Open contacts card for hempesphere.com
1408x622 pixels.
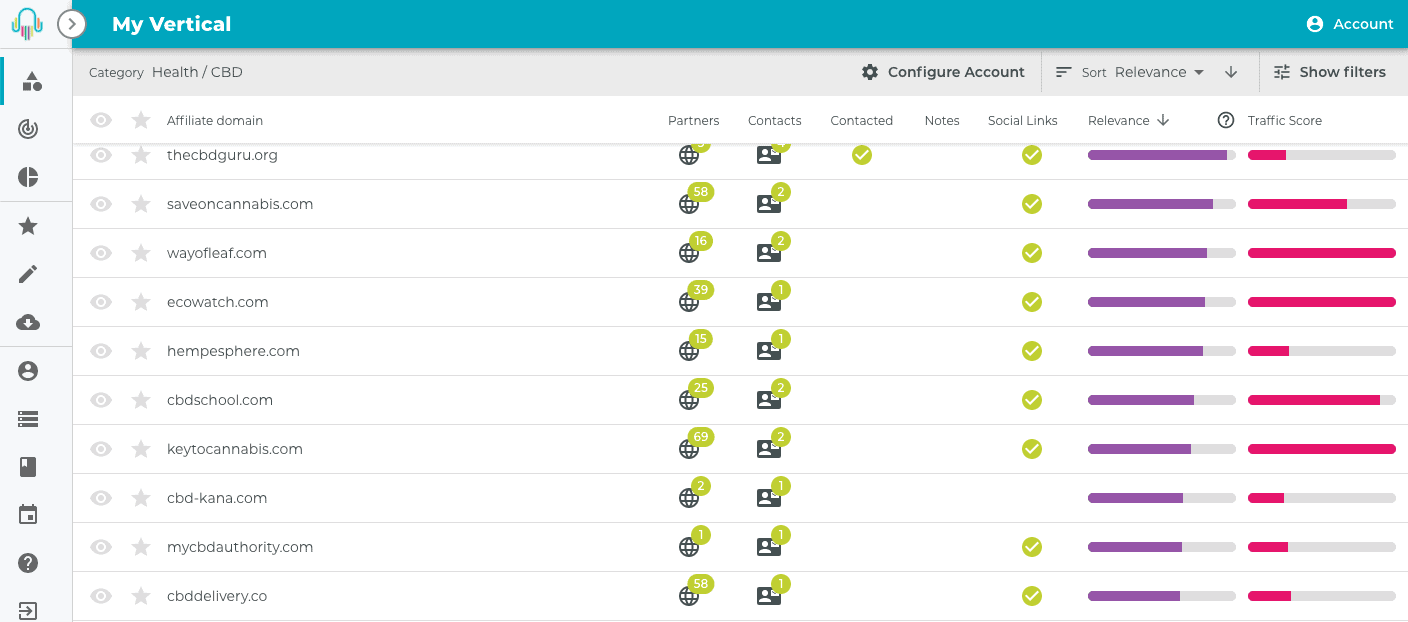click(x=769, y=351)
